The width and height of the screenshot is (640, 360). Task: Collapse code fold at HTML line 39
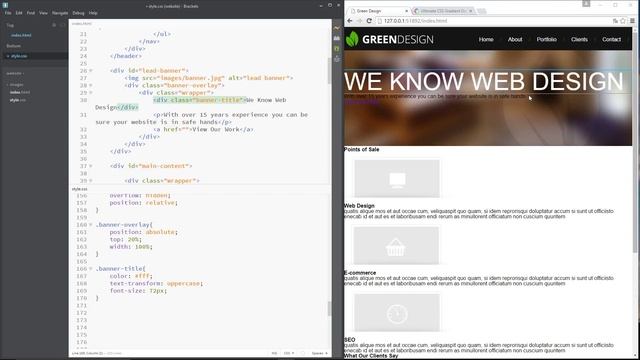click(x=91, y=180)
